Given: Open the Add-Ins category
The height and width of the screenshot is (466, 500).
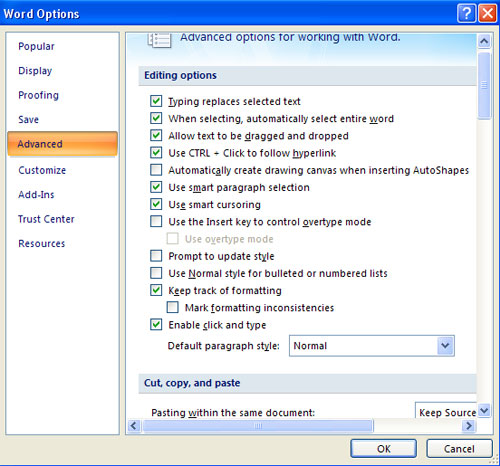Looking at the screenshot, I should [x=36, y=194].
